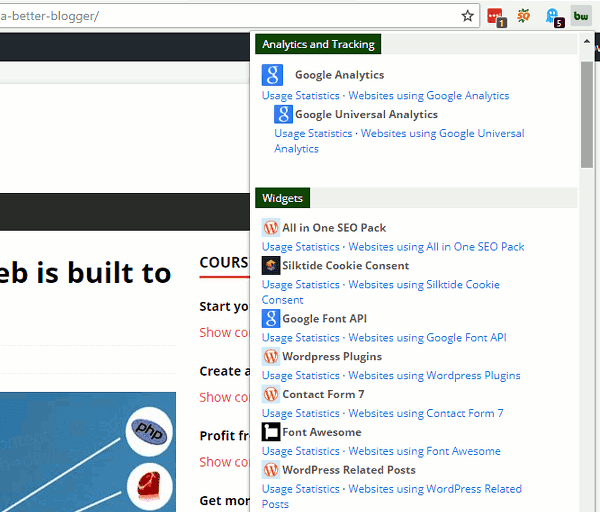Click the Google Analytics technology title
This screenshot has height=512, width=600.
(339, 75)
